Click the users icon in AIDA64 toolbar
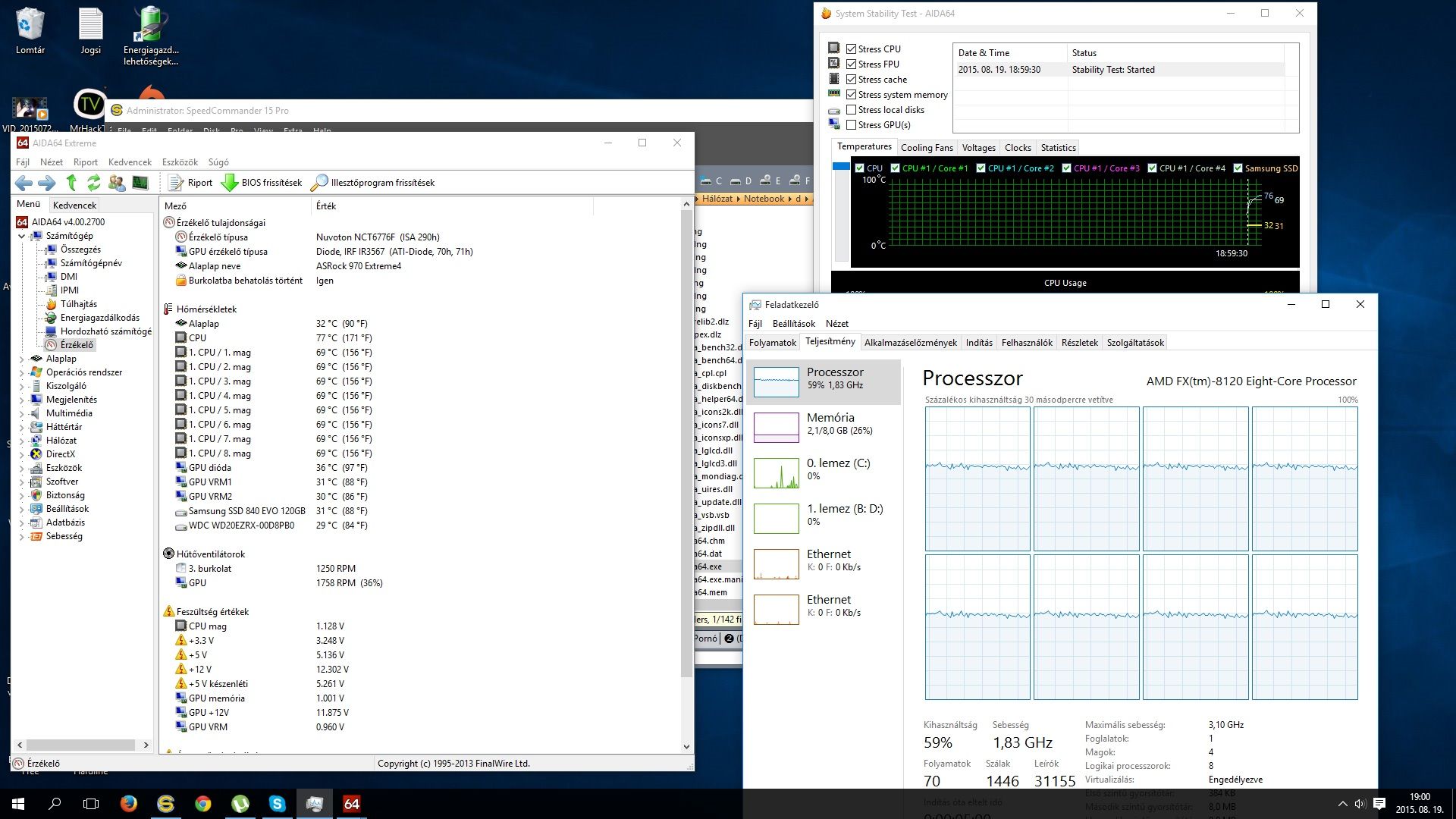The width and height of the screenshot is (1456, 819). click(x=117, y=183)
